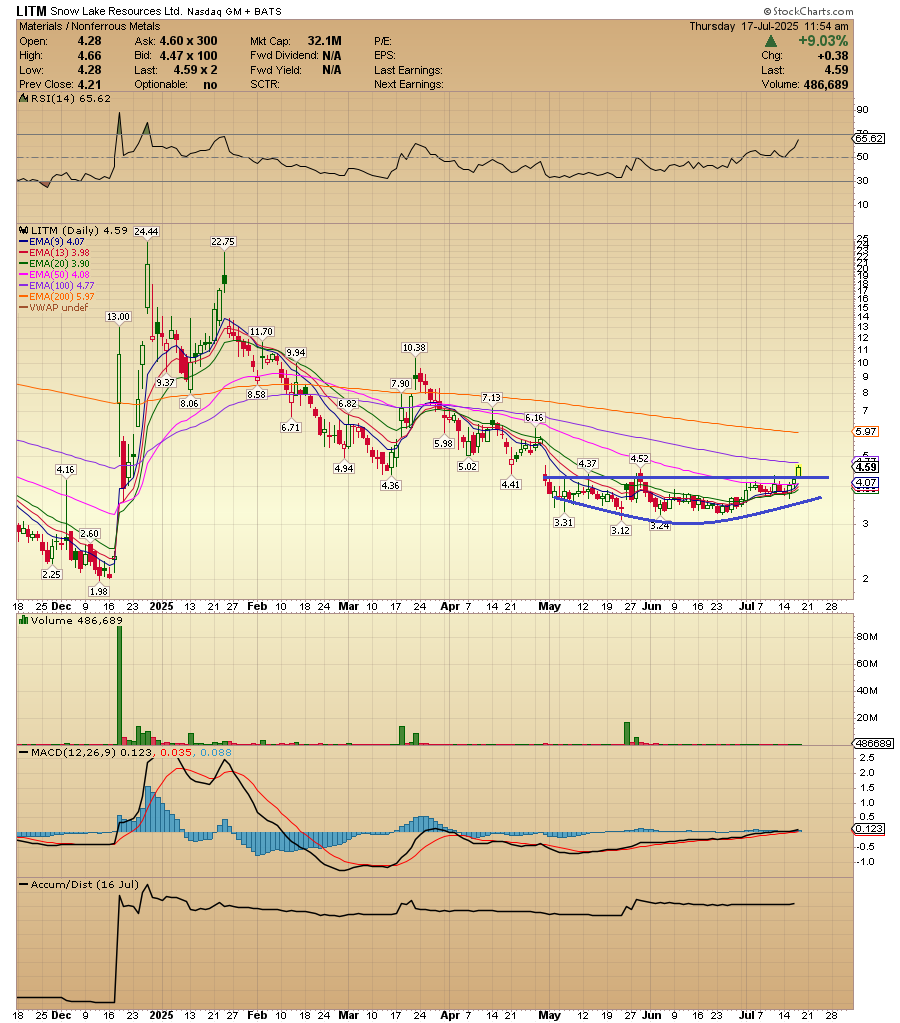
Task: Click the Accum/Dist (16 Jul) label
Action: click(x=80, y=885)
